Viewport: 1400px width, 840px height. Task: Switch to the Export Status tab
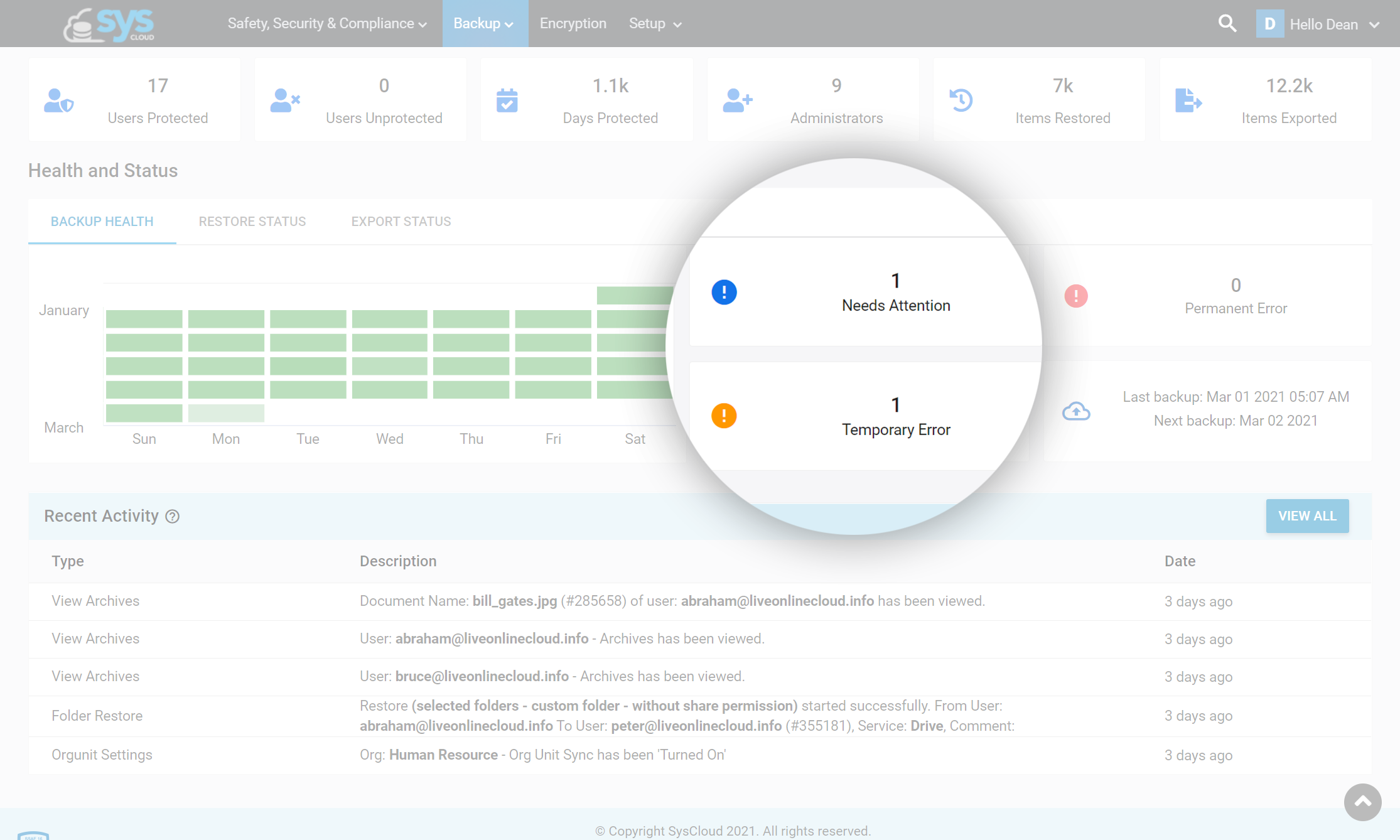tap(401, 222)
